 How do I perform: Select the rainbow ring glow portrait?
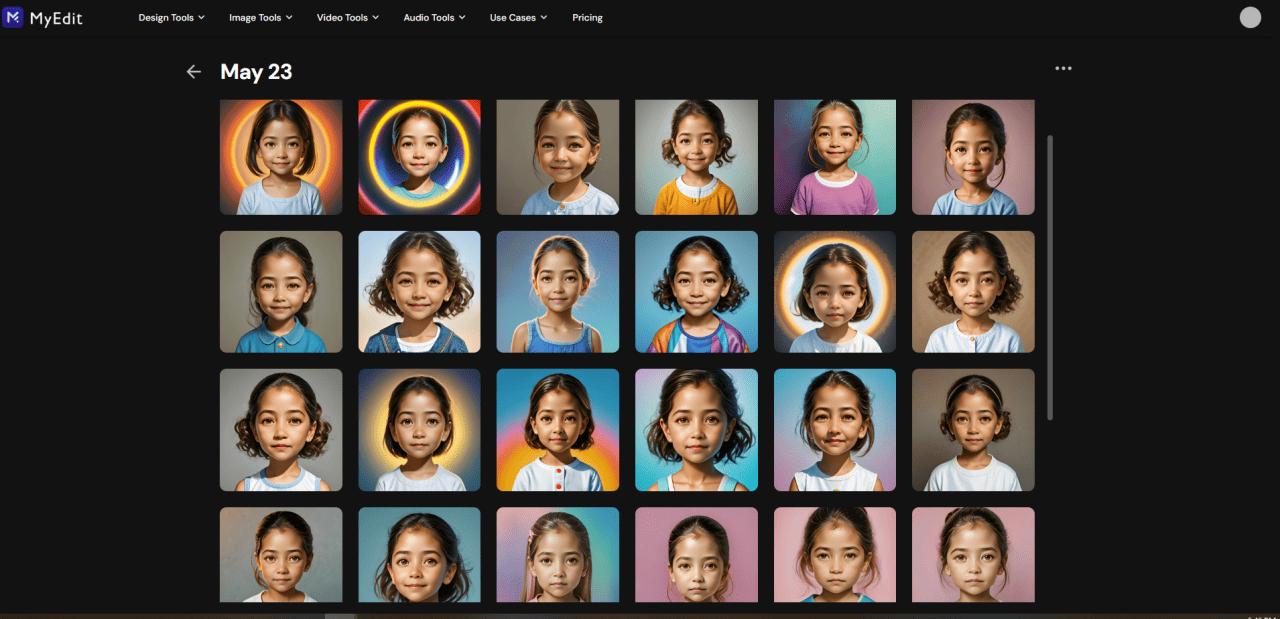(419, 156)
